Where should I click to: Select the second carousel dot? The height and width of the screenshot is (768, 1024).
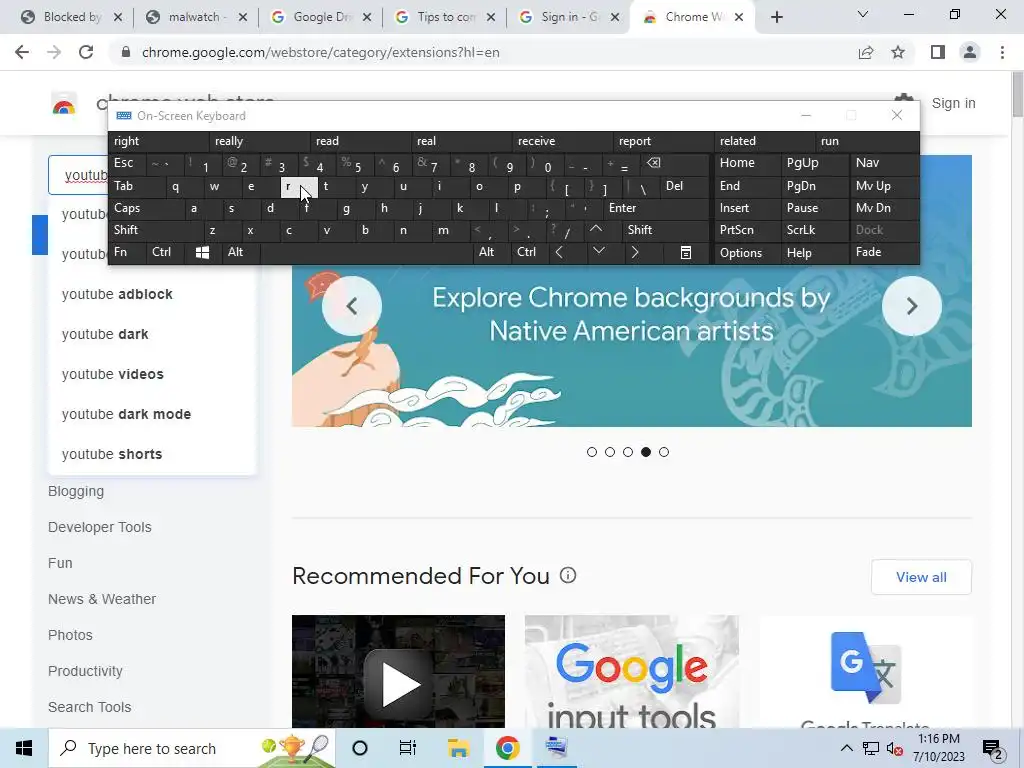610,452
